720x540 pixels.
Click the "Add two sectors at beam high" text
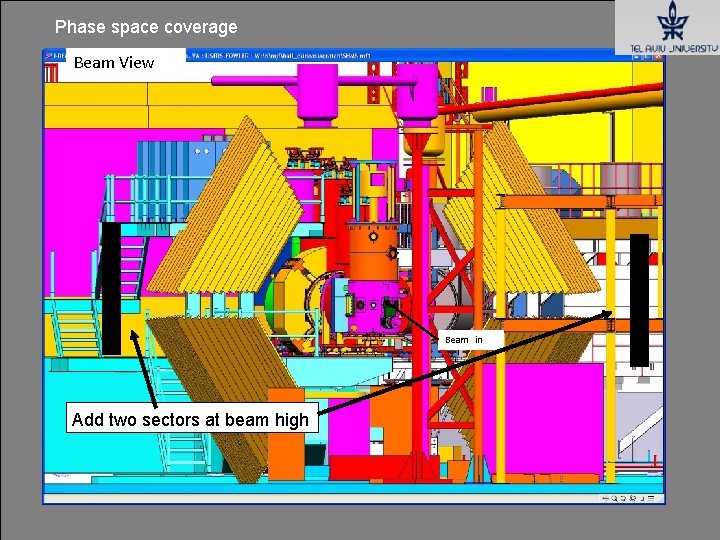[x=190, y=419]
